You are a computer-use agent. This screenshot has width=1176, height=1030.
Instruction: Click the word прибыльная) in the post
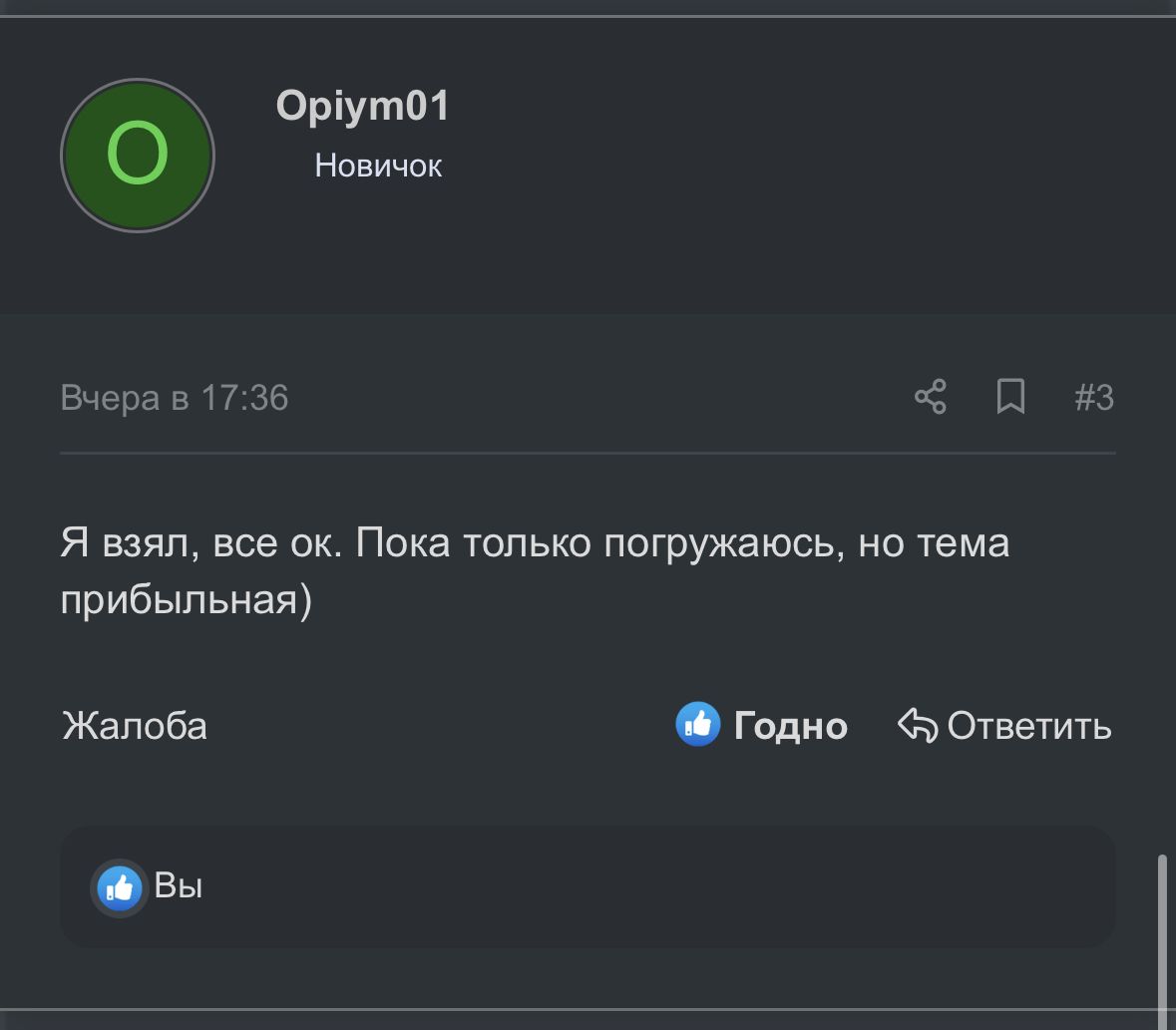186,601
